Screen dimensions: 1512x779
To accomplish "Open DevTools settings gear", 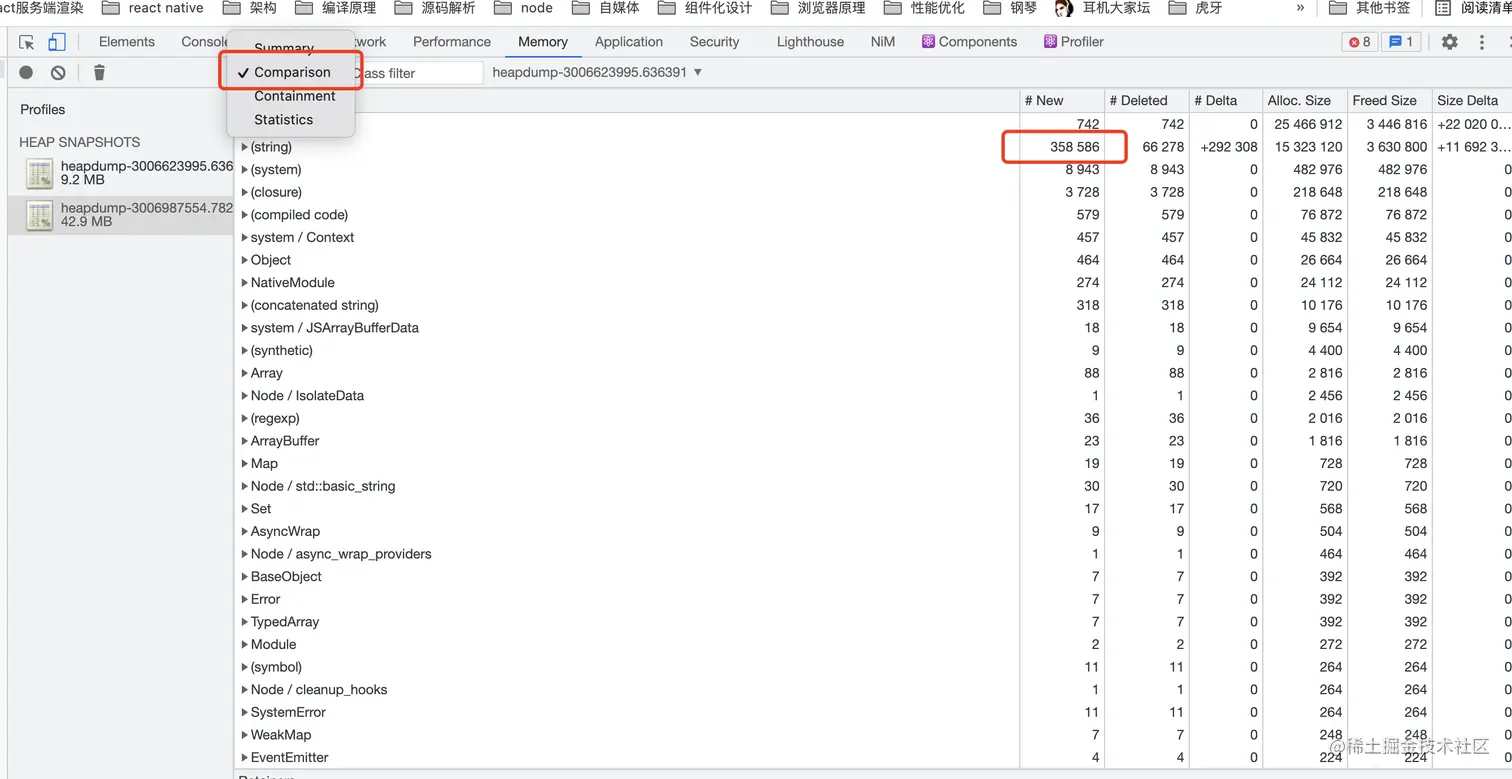I will pyautogui.click(x=1450, y=42).
